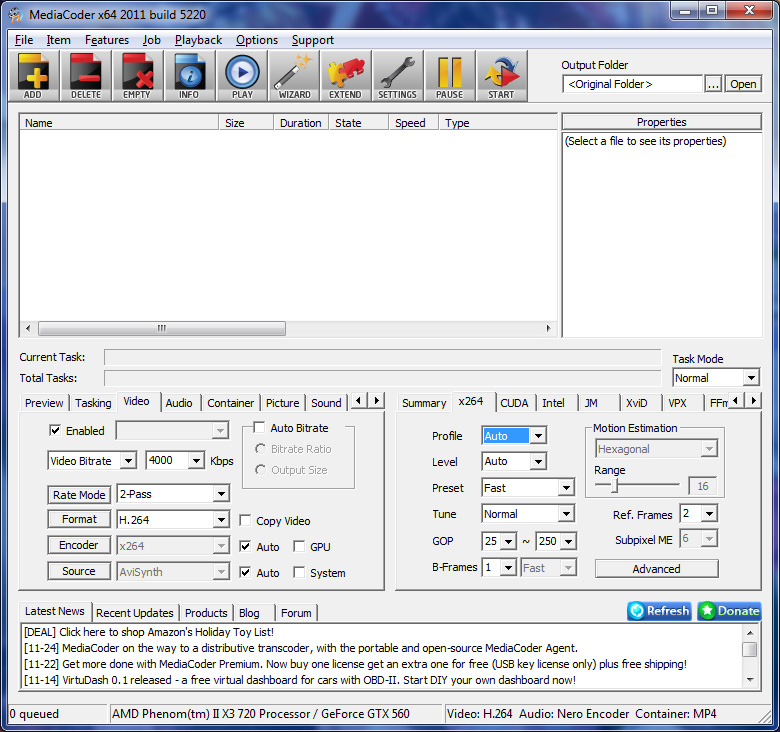Open the Format H.264 dropdown
This screenshot has width=780, height=732.
click(x=221, y=520)
